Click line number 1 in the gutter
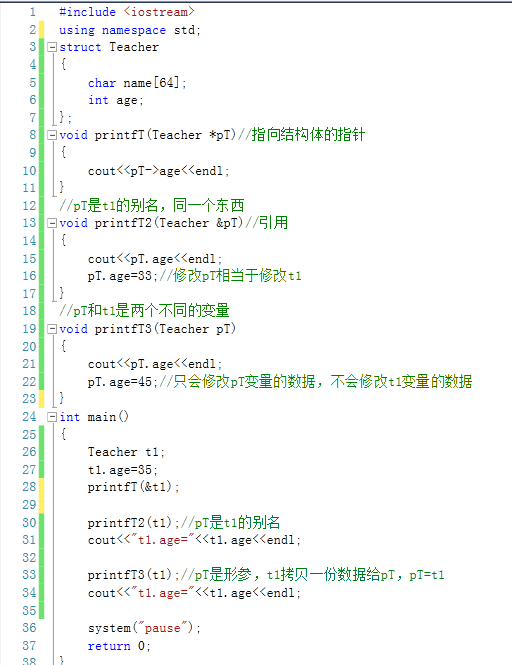 pos(33,12)
